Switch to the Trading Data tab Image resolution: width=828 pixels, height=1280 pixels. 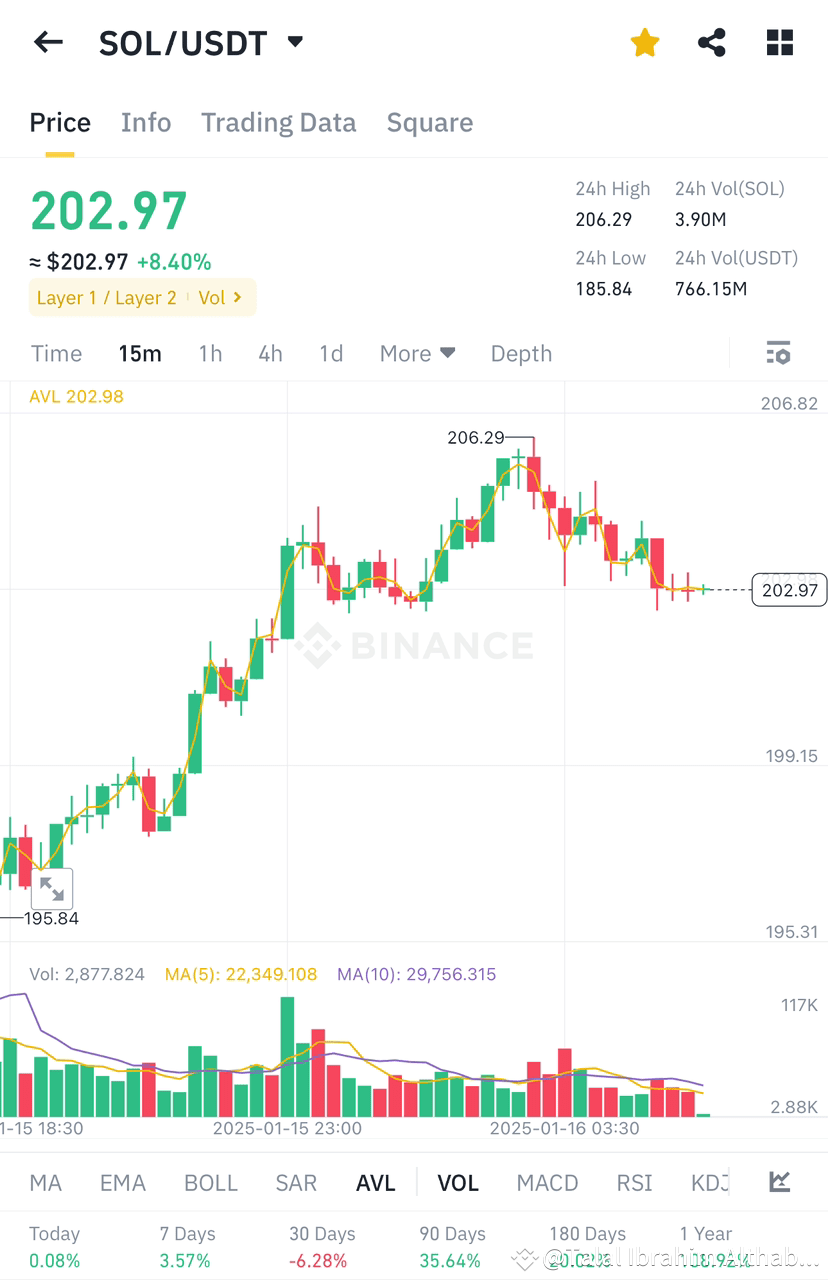point(278,123)
